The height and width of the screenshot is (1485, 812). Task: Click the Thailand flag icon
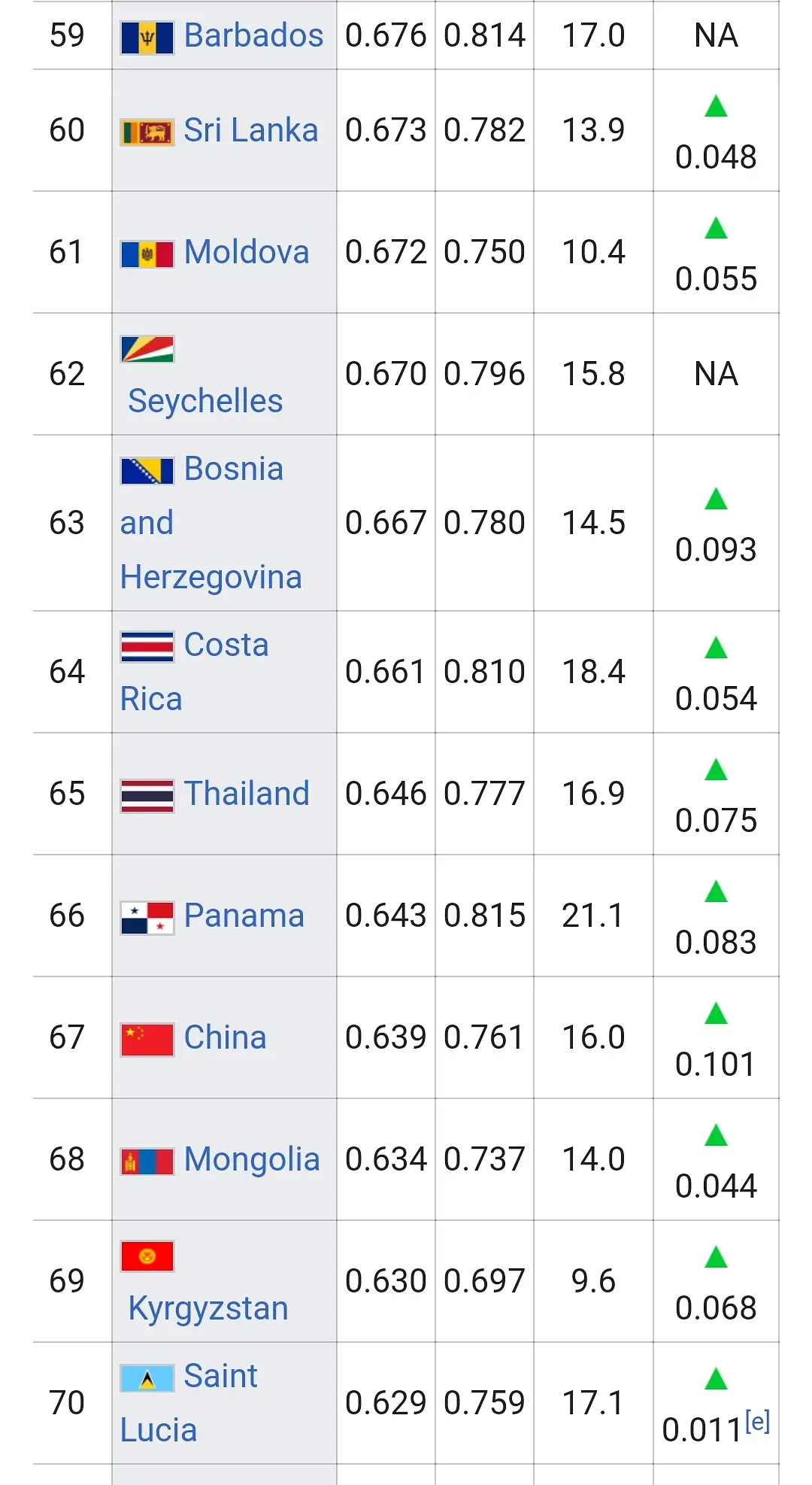click(147, 796)
